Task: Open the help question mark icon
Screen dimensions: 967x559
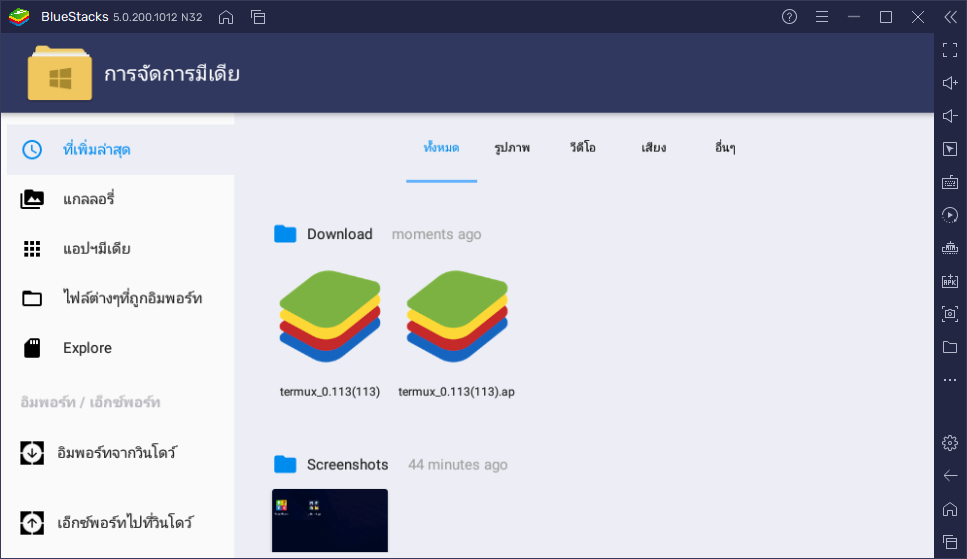Action: coord(789,17)
